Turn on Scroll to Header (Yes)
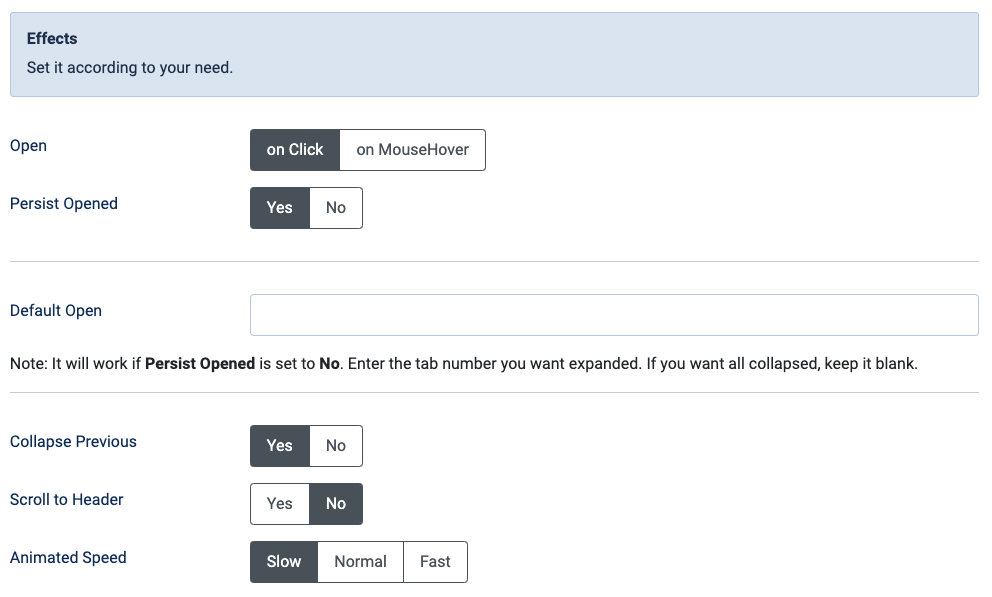992x597 pixels. 280,504
